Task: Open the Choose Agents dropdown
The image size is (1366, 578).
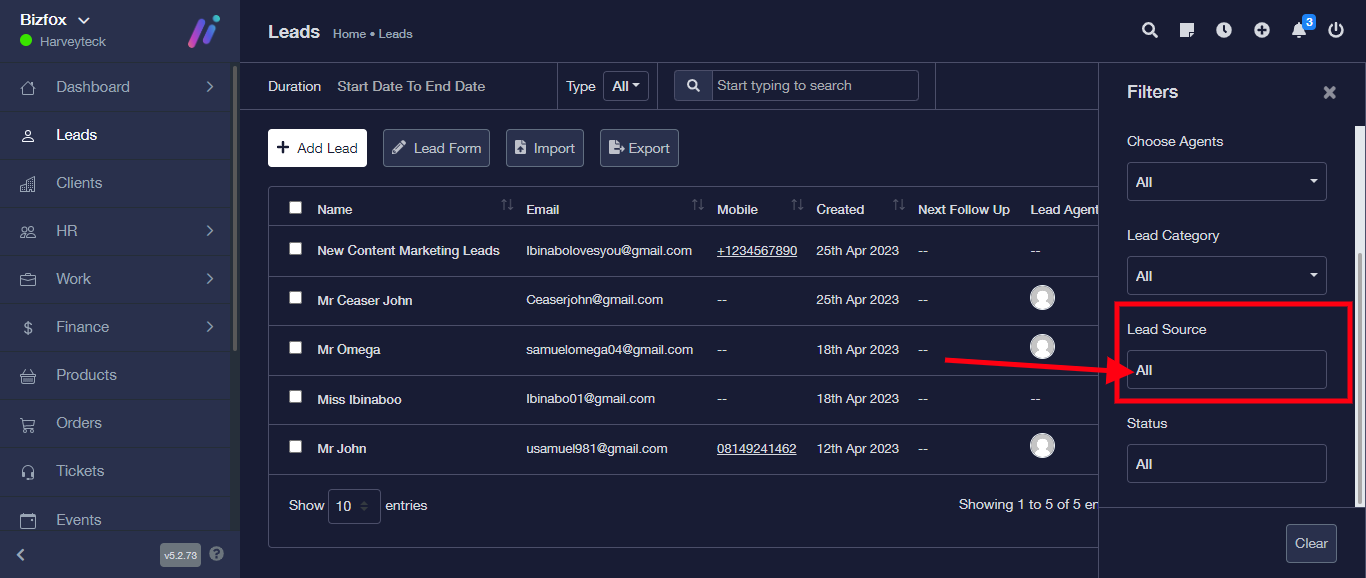Action: (x=1226, y=182)
